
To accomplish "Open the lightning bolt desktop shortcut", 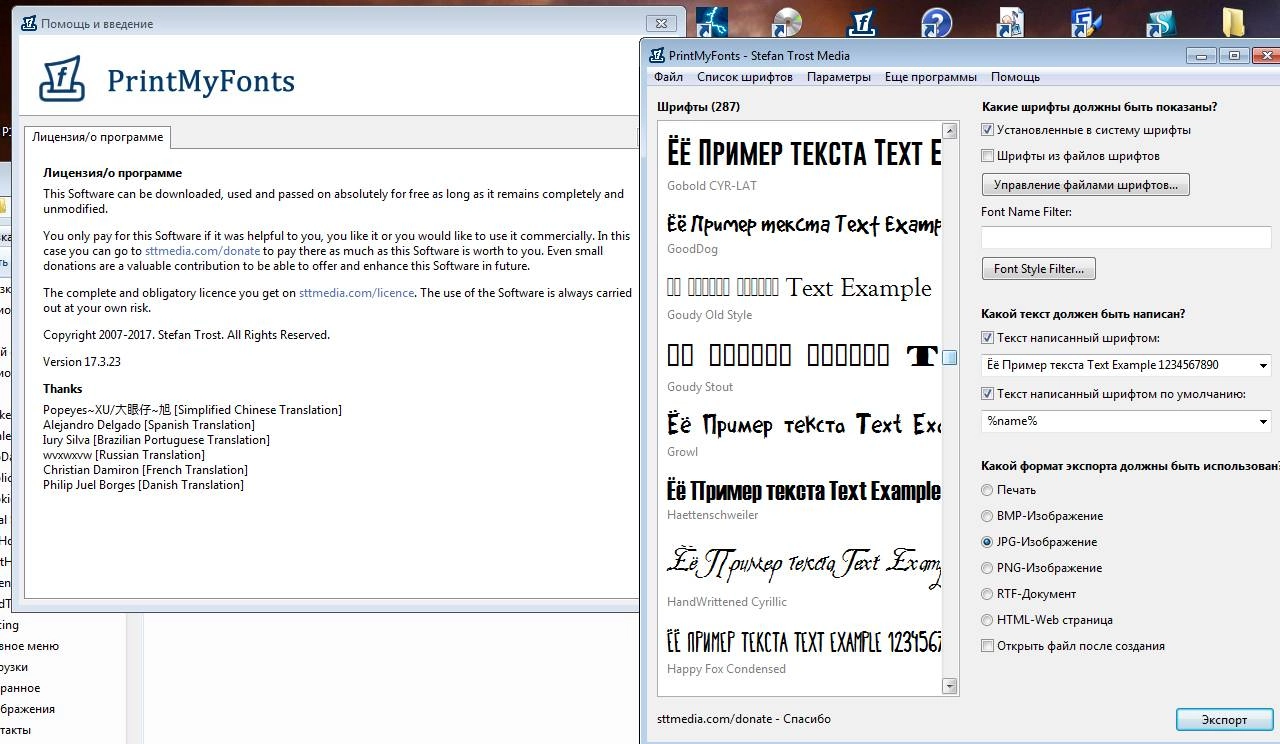I will [x=712, y=22].
